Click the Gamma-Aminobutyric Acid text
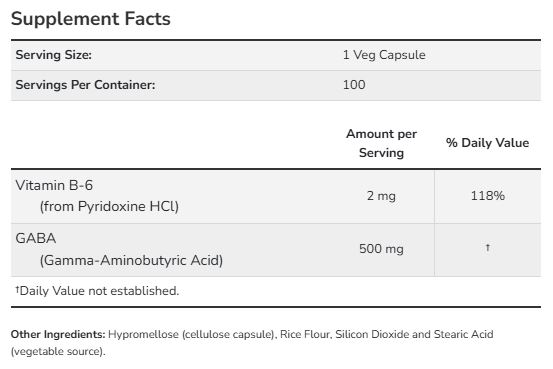Viewport: 553px width, 369px height. 131,260
